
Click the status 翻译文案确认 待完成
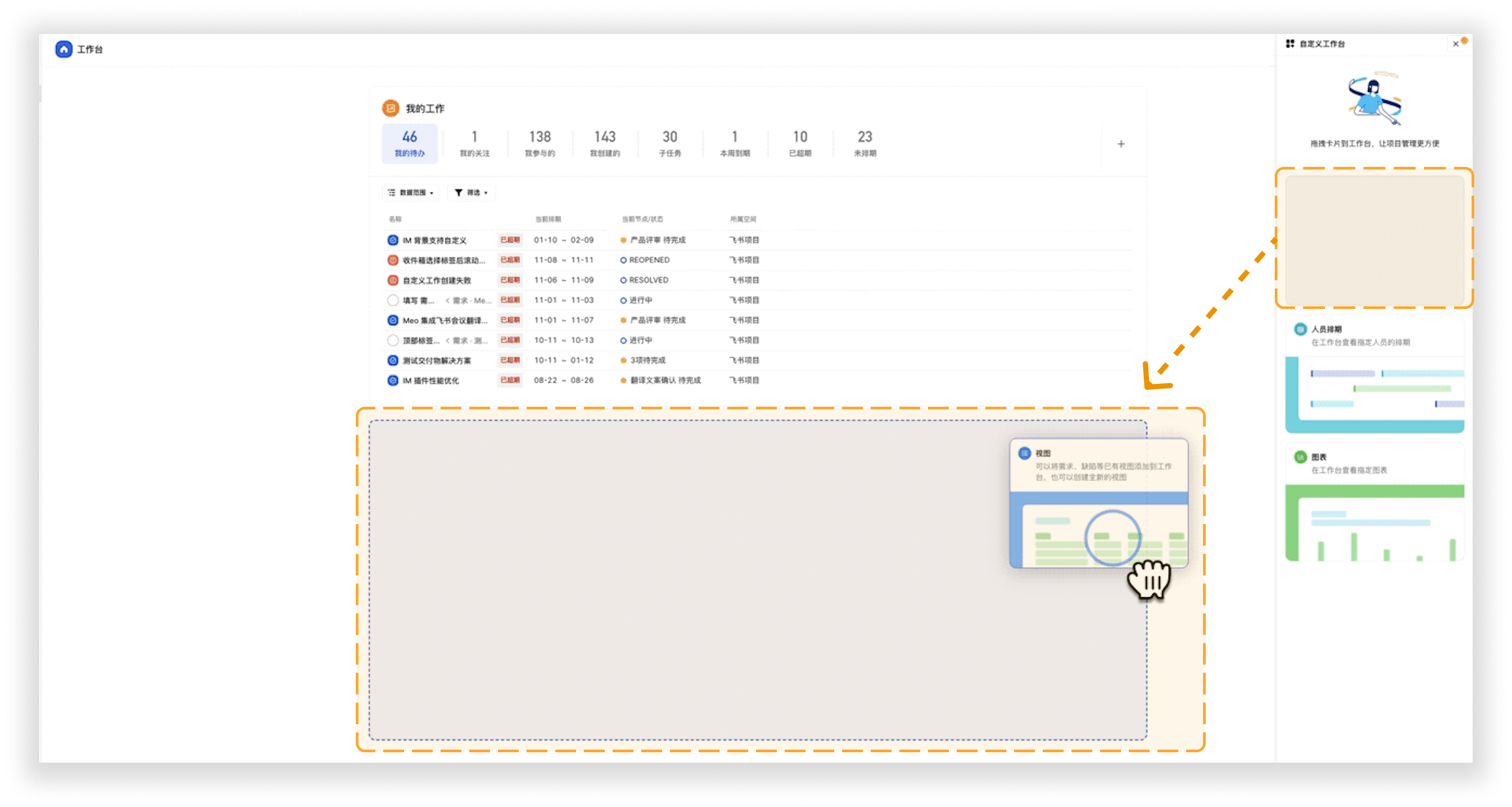click(x=665, y=380)
